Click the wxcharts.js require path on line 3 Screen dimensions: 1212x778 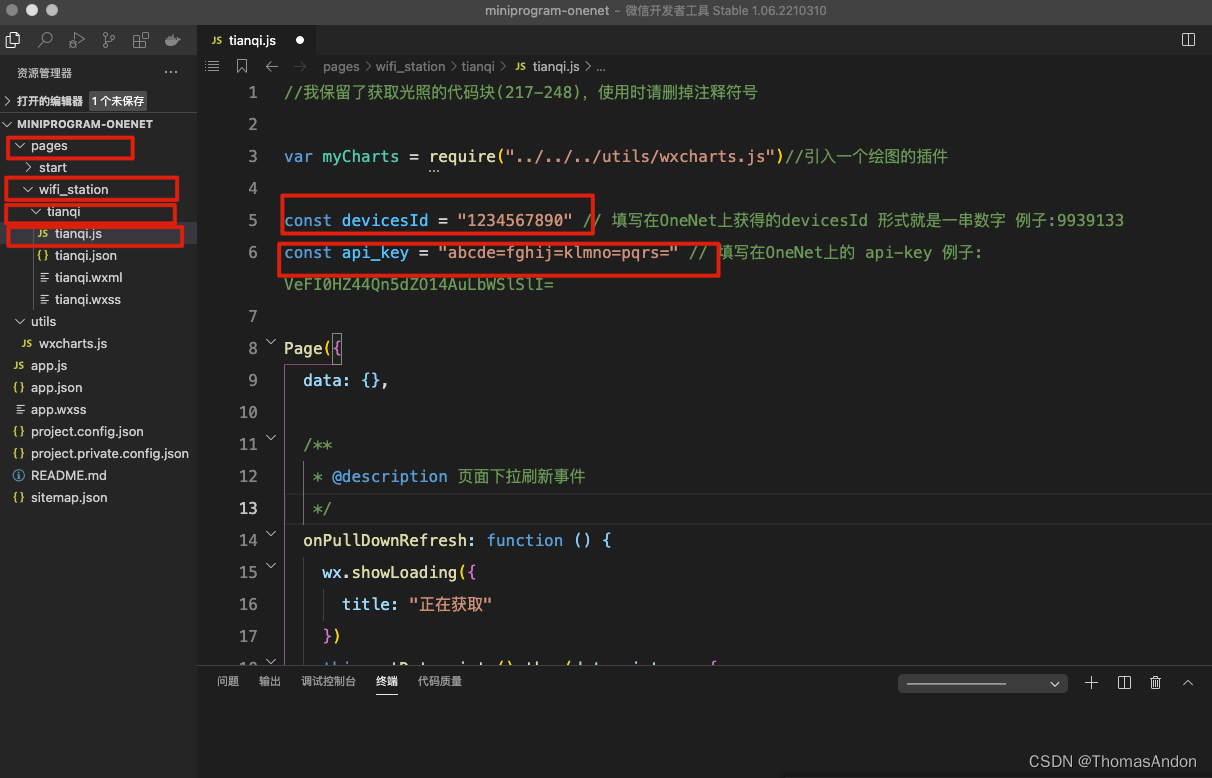(641, 156)
